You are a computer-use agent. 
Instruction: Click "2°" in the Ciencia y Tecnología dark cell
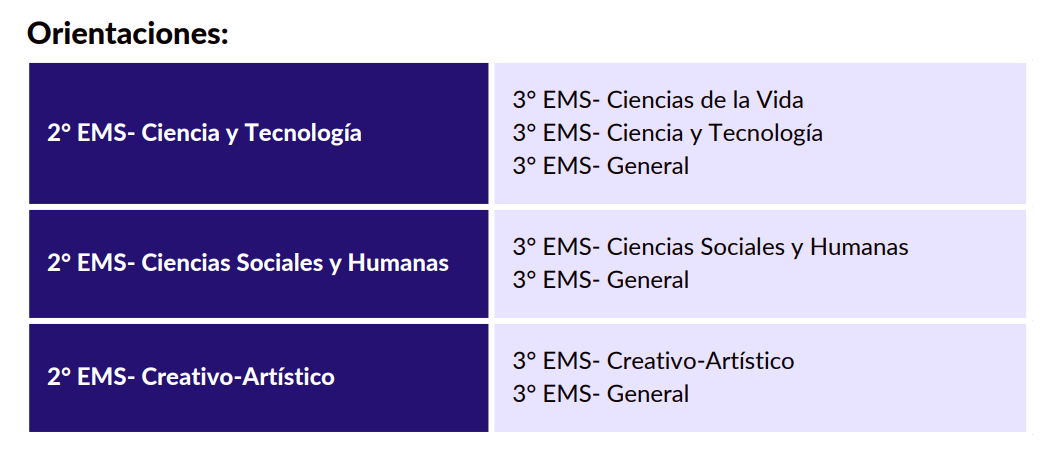[58, 133]
